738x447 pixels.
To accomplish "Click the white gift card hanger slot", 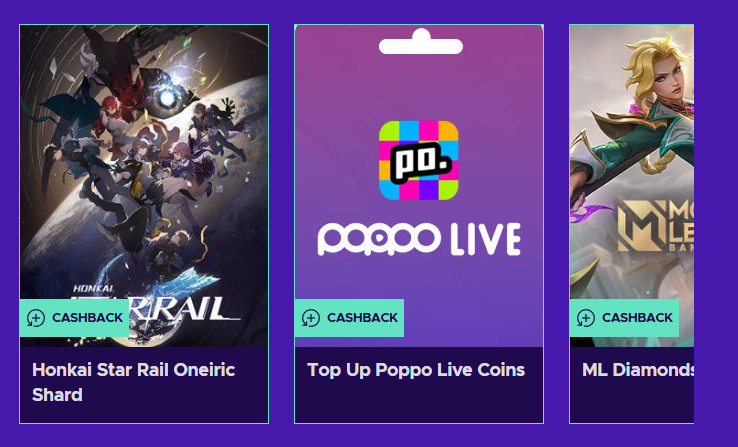I will [x=421, y=42].
